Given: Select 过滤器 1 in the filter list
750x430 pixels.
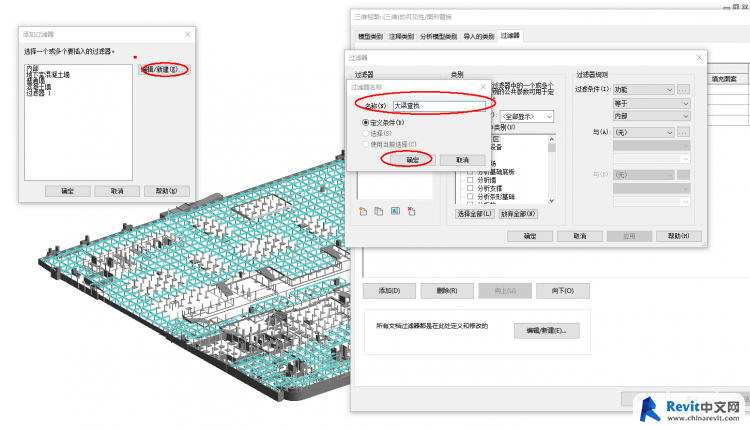Looking at the screenshot, I should click(39, 93).
